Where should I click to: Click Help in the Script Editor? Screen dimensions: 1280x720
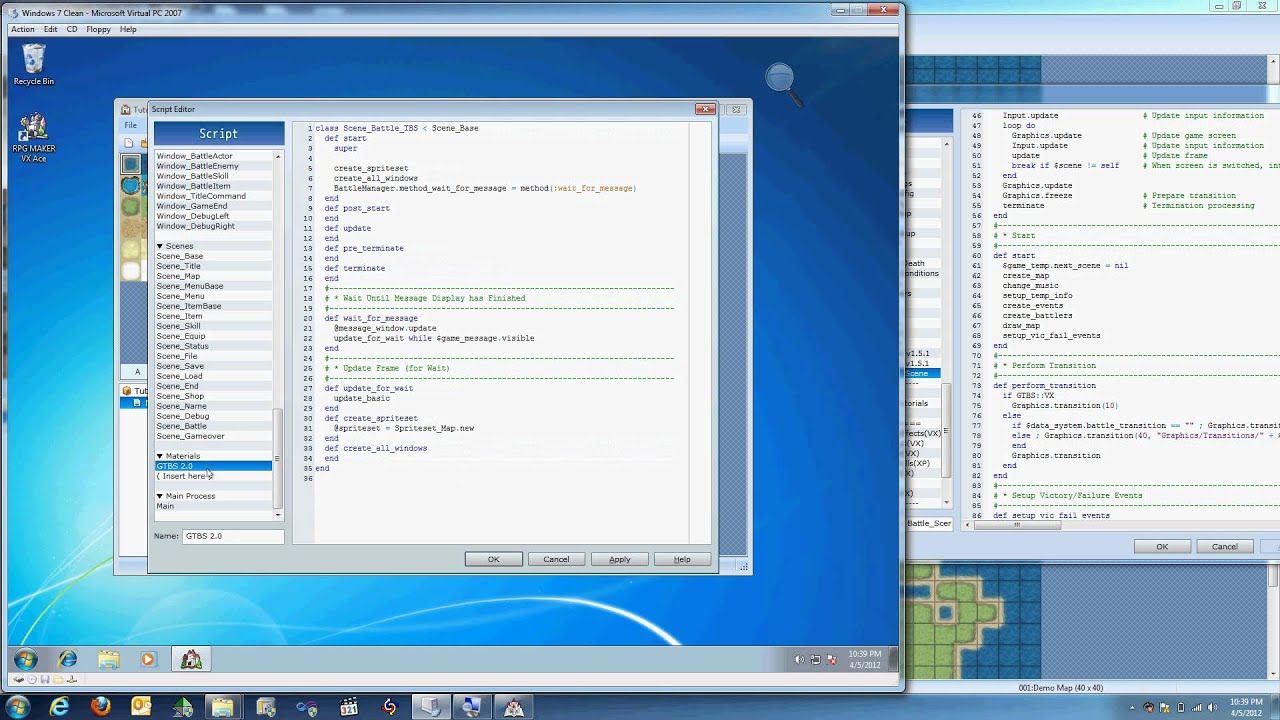(x=682, y=559)
